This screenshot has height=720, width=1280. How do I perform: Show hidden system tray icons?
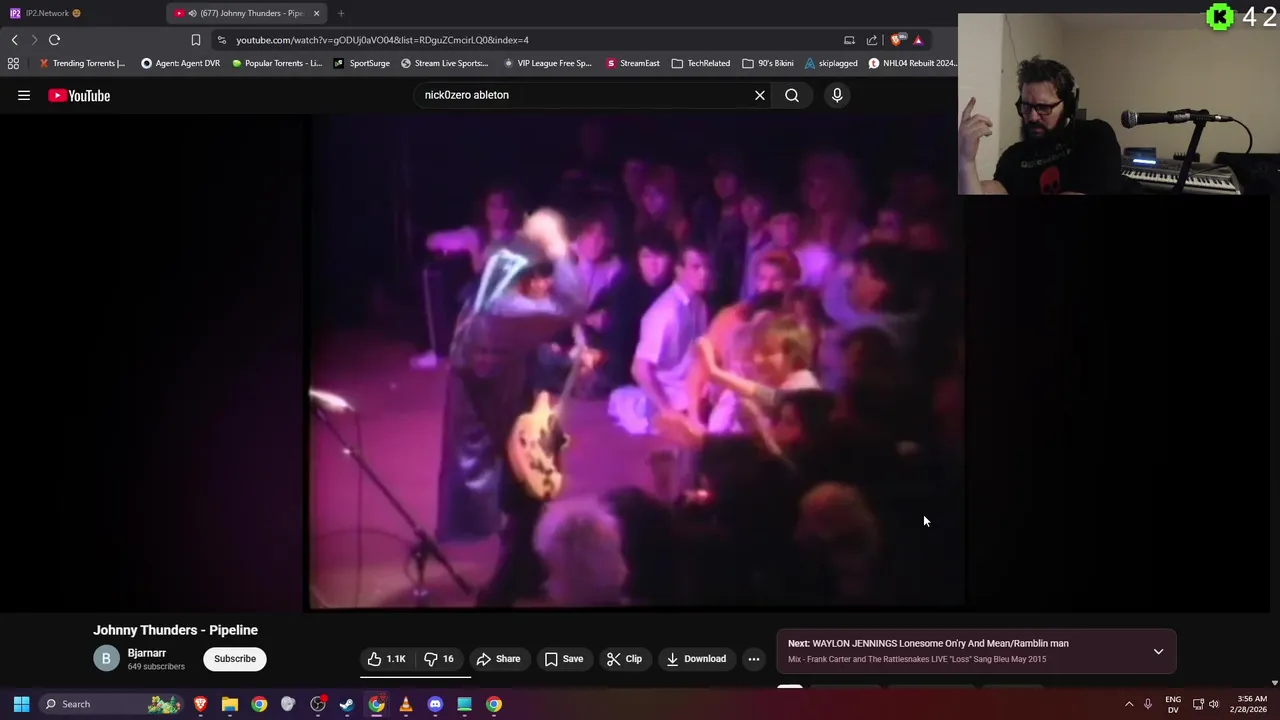(x=1129, y=704)
